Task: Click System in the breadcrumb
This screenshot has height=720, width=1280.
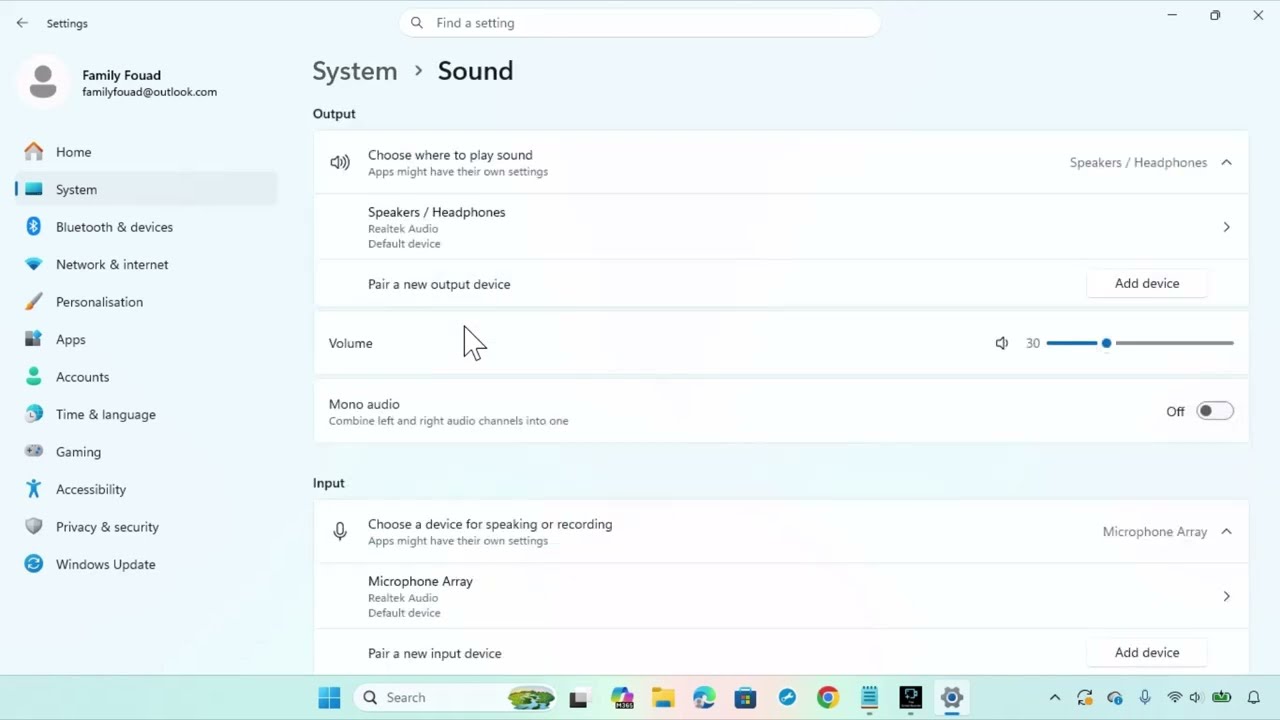Action: (x=355, y=71)
